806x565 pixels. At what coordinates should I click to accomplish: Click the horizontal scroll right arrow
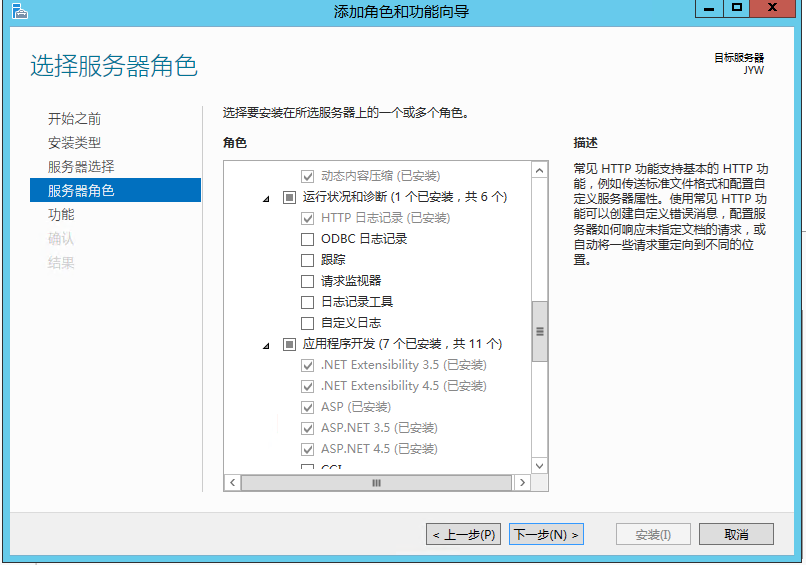522,482
